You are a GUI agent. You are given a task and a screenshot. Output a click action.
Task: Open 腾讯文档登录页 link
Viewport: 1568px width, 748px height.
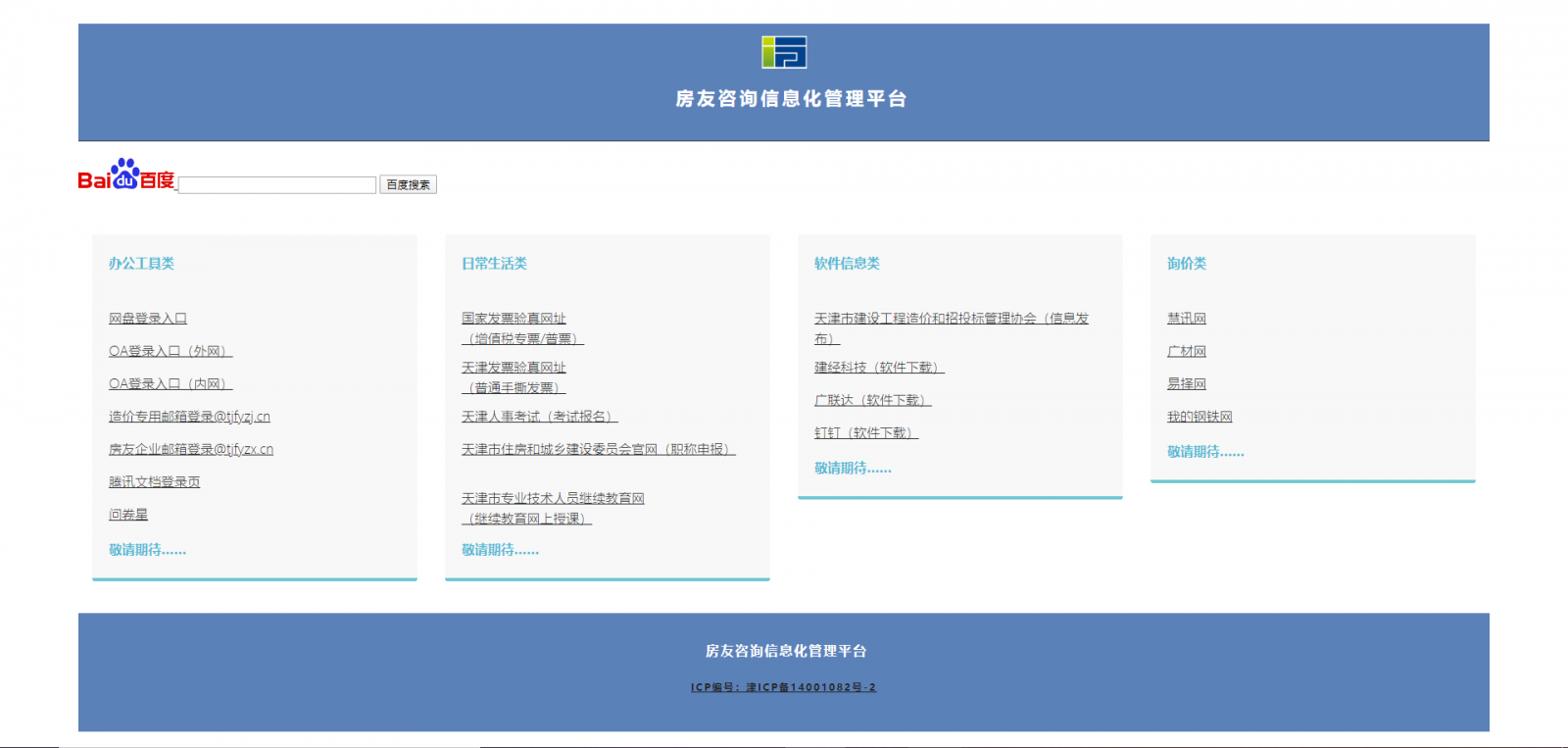click(154, 482)
